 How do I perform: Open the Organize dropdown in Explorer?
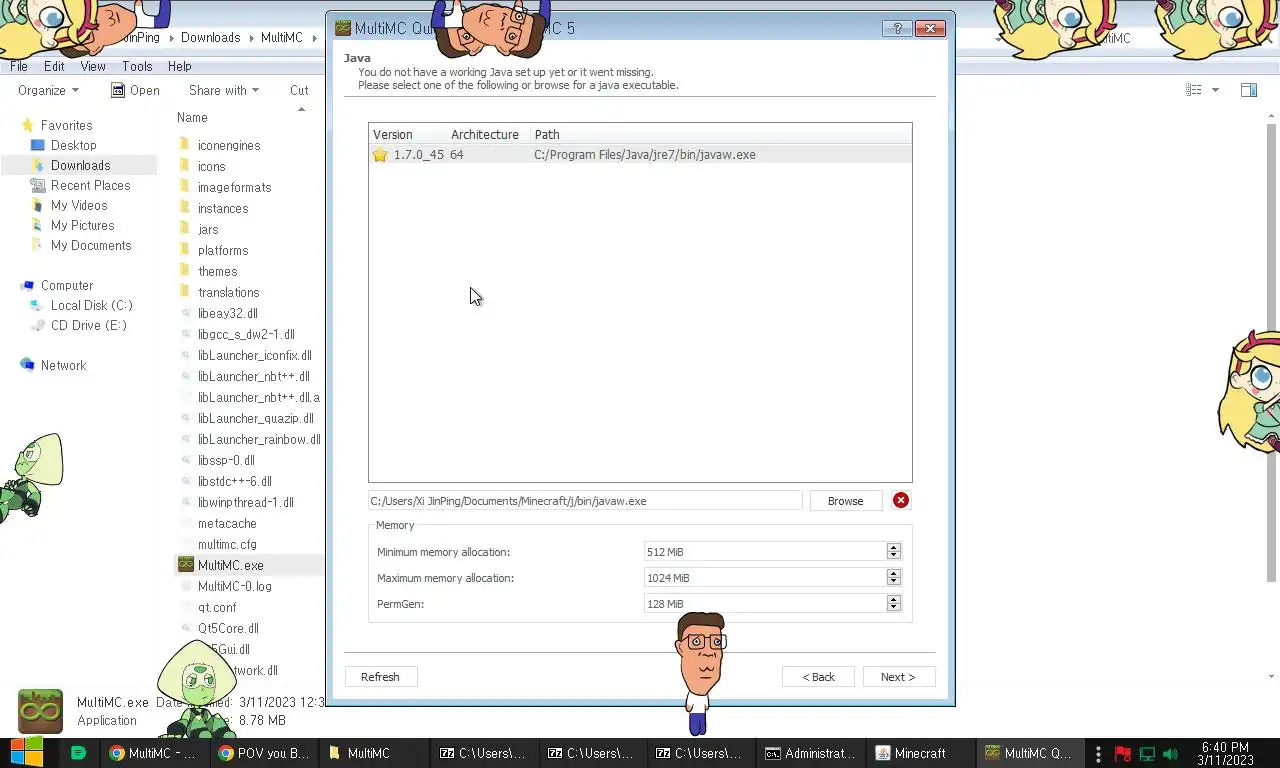[48, 90]
